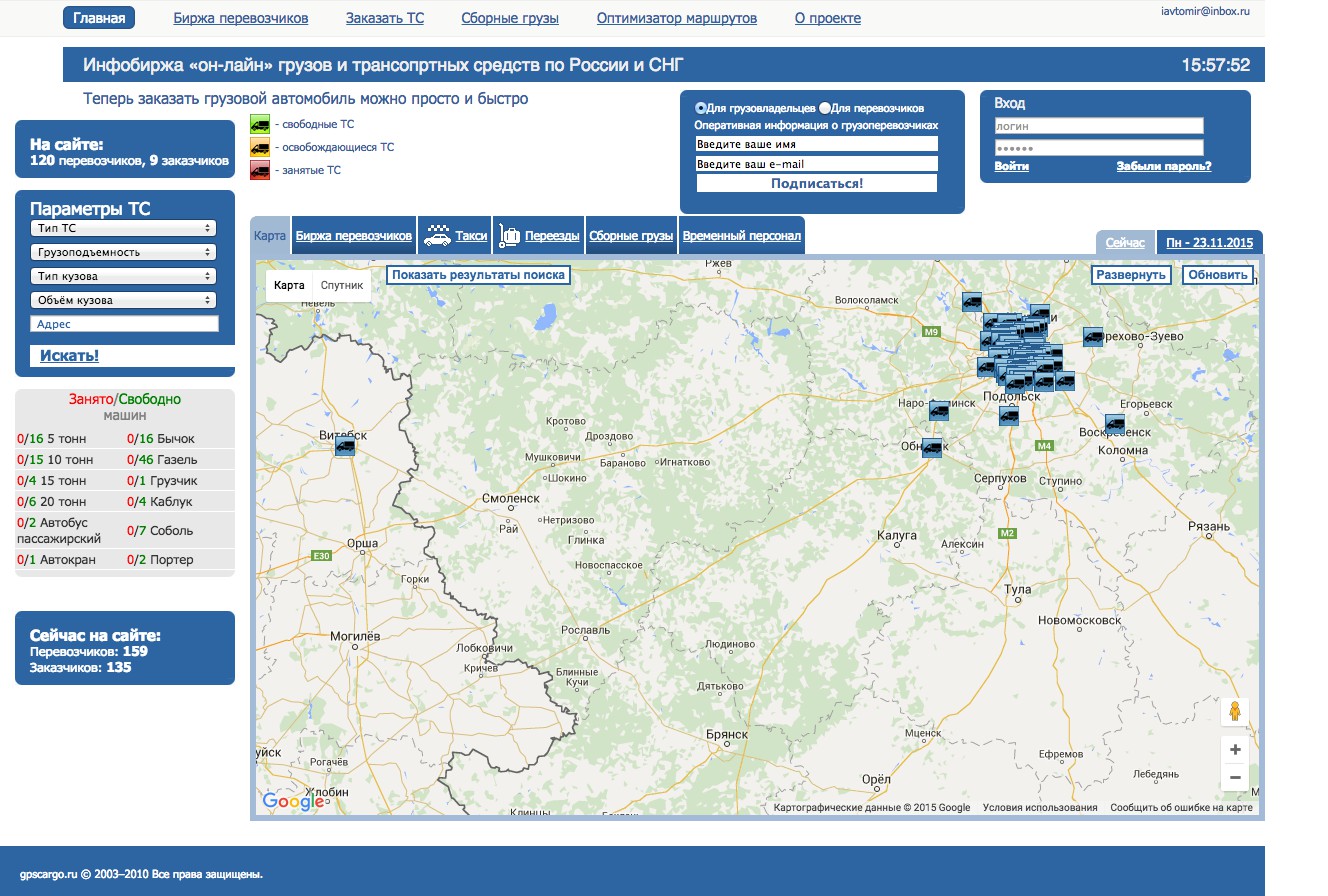1328x896 pixels.
Task: Click the green свободные ТС legend icon
Action: click(x=259, y=125)
